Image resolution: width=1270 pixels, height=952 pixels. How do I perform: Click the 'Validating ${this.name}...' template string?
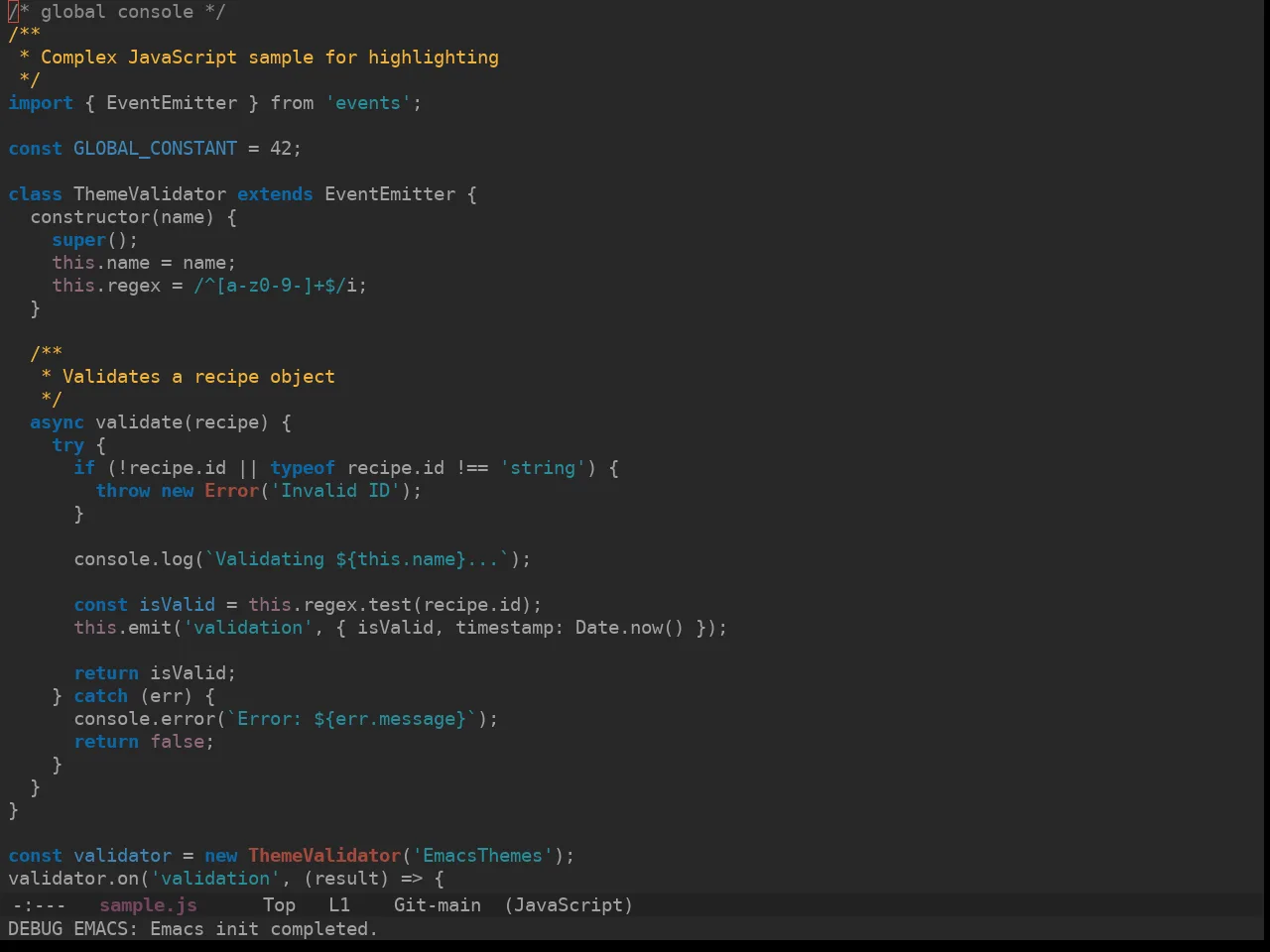(x=357, y=559)
